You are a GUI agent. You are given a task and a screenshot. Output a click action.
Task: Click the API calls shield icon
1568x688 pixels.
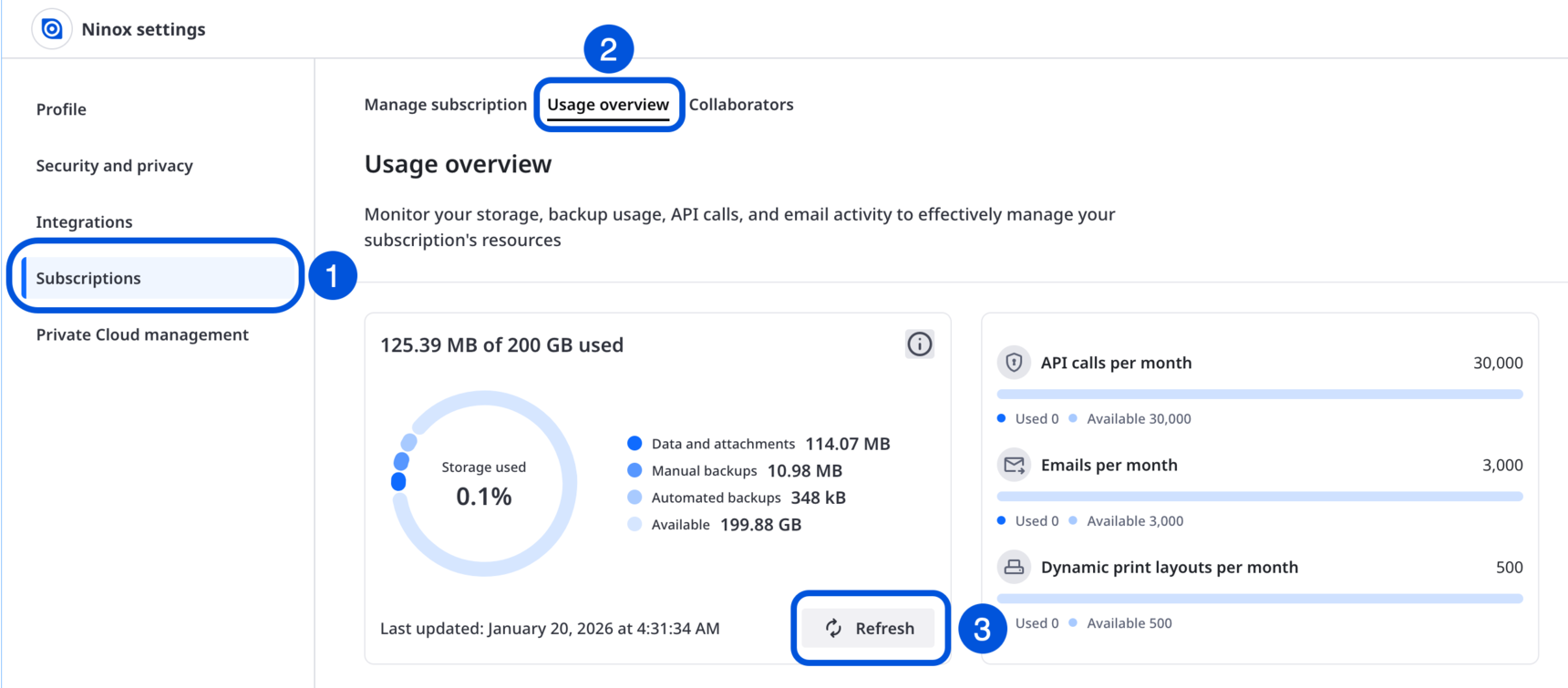point(1014,363)
